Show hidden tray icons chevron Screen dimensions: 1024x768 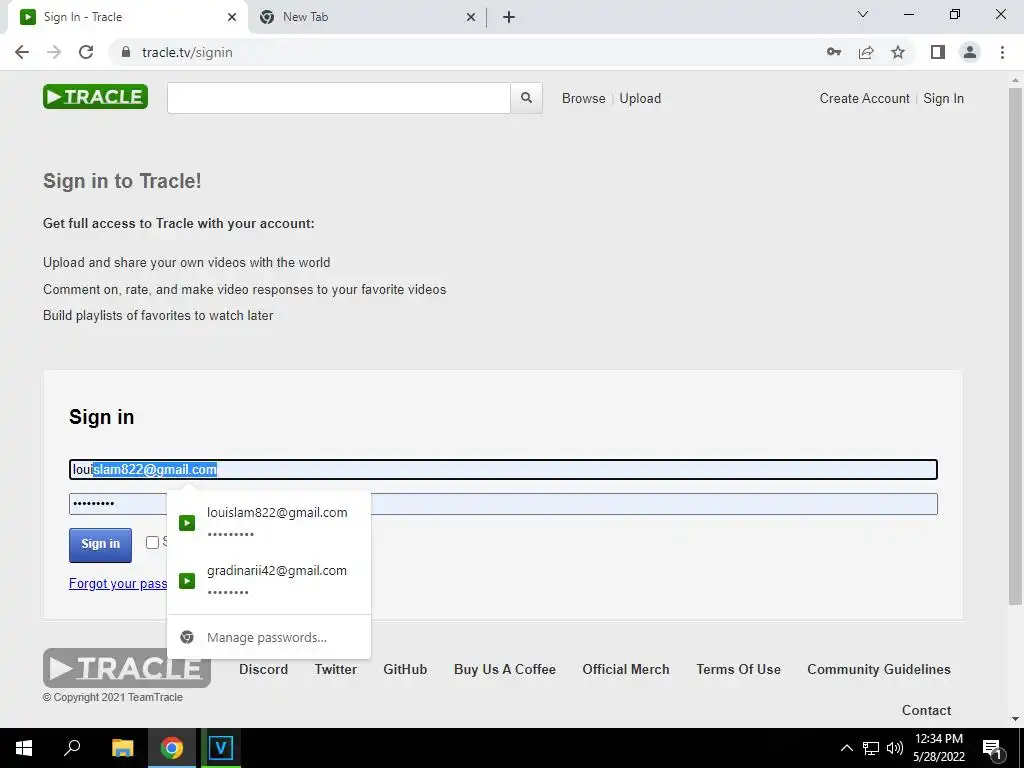coord(846,748)
